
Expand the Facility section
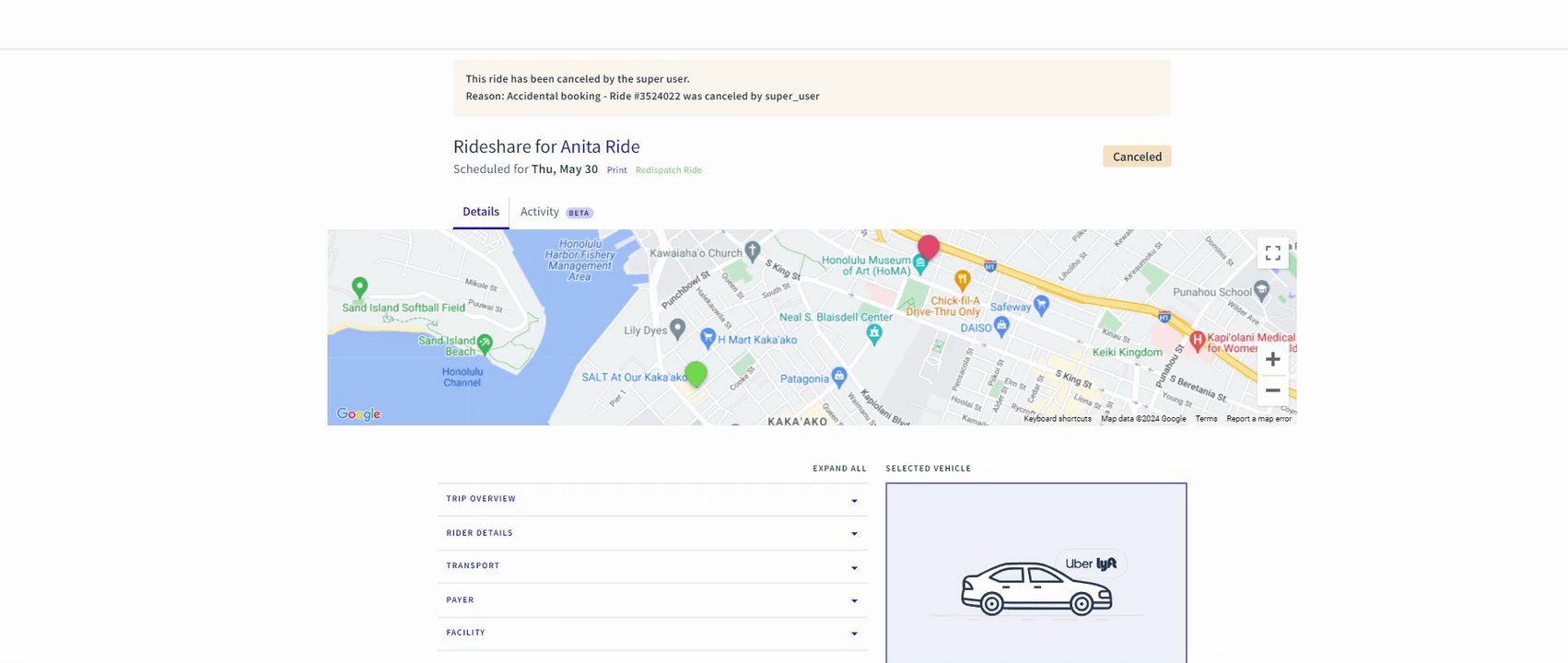(652, 633)
